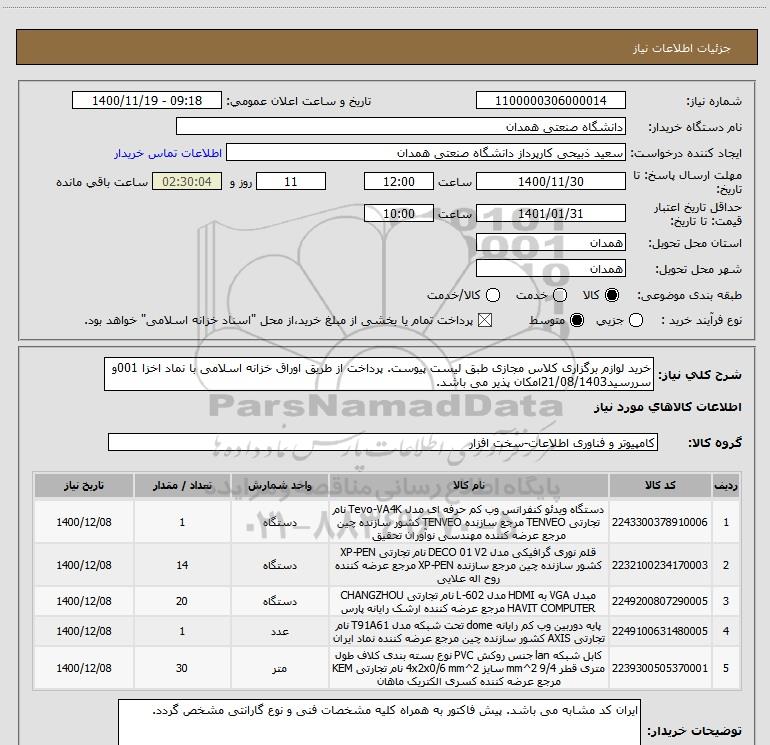Click the validity time field 10:00
The image size is (770, 745).
(399, 214)
